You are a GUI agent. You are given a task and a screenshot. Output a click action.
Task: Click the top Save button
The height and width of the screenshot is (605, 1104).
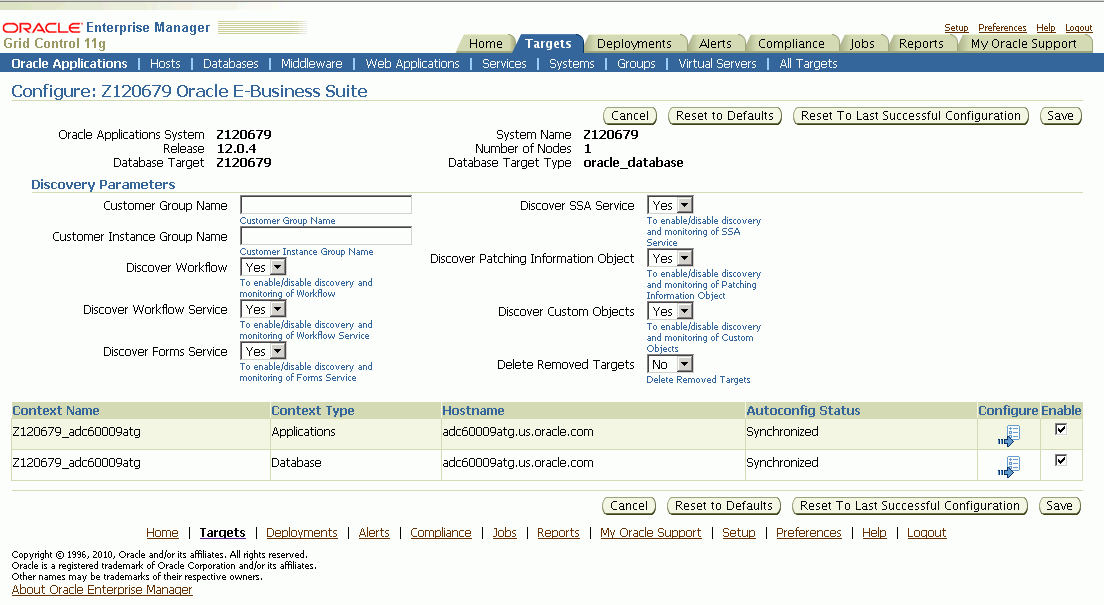tap(1060, 116)
